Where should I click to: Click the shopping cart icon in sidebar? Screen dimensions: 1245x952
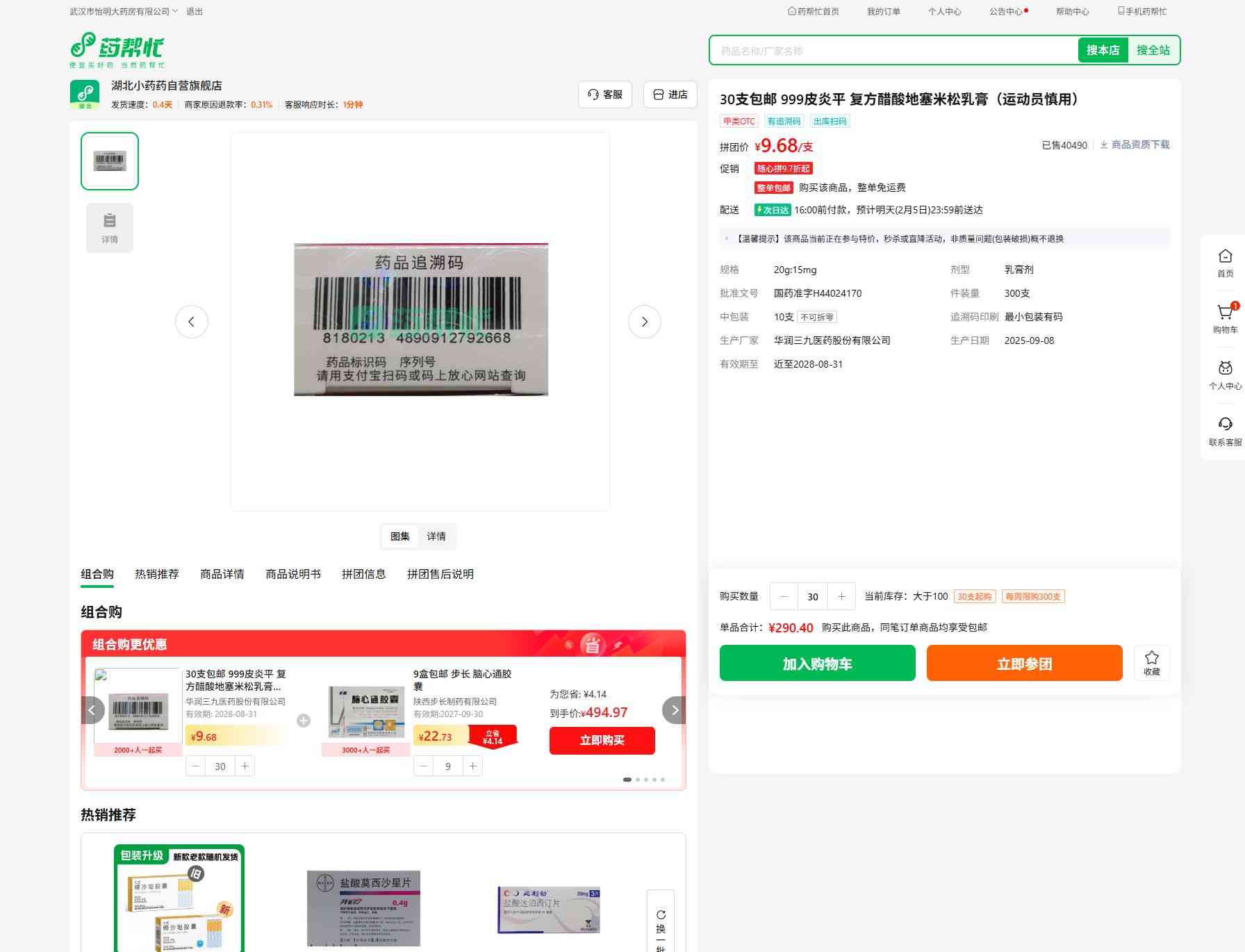point(1225,313)
